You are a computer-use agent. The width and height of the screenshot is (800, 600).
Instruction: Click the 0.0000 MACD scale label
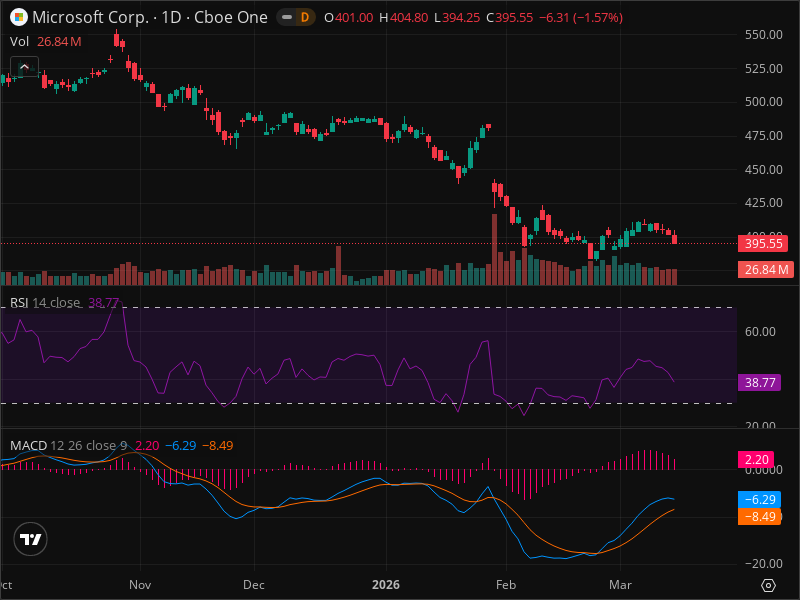[x=764, y=470]
